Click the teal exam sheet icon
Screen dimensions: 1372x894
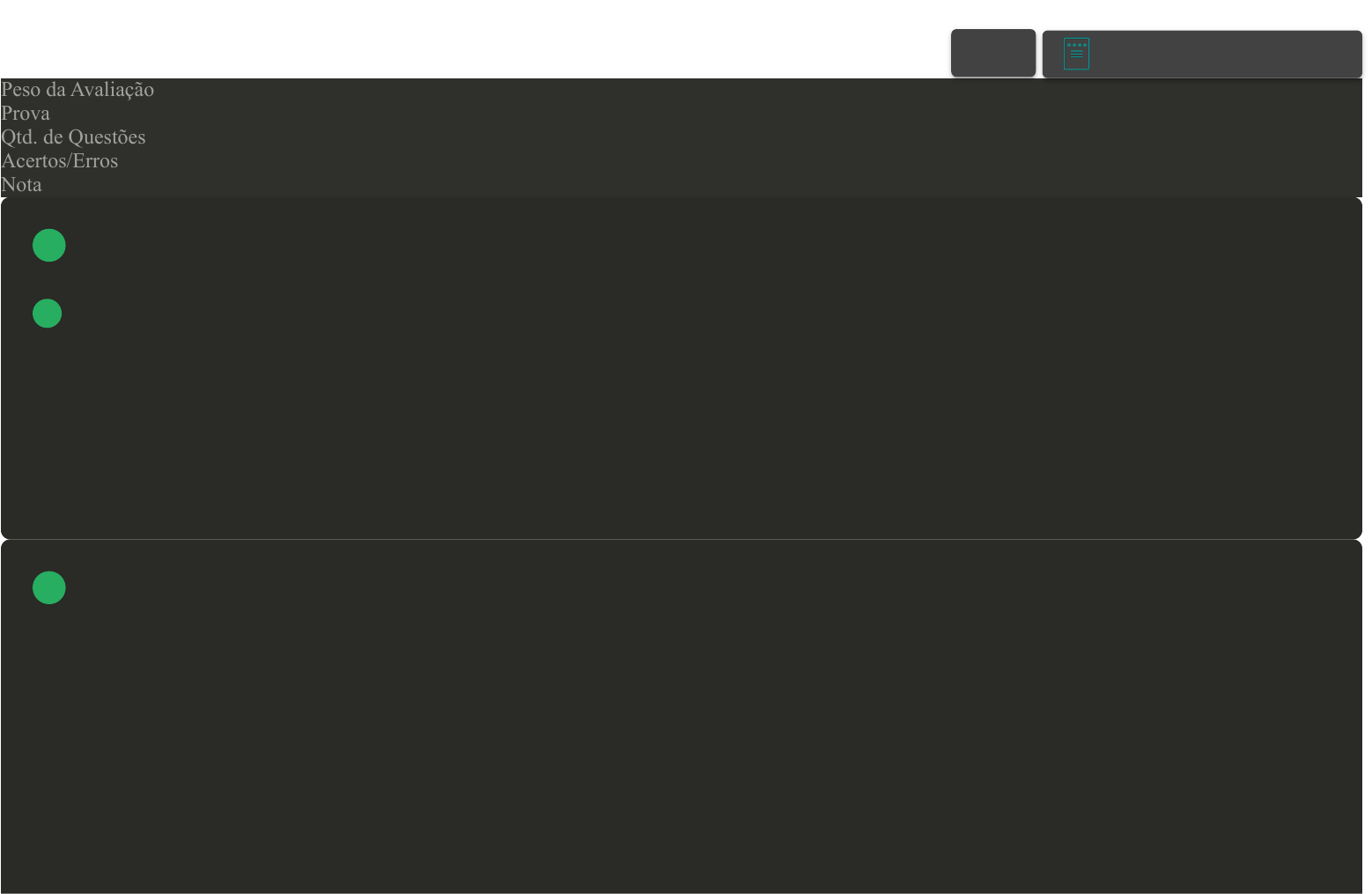(1076, 54)
